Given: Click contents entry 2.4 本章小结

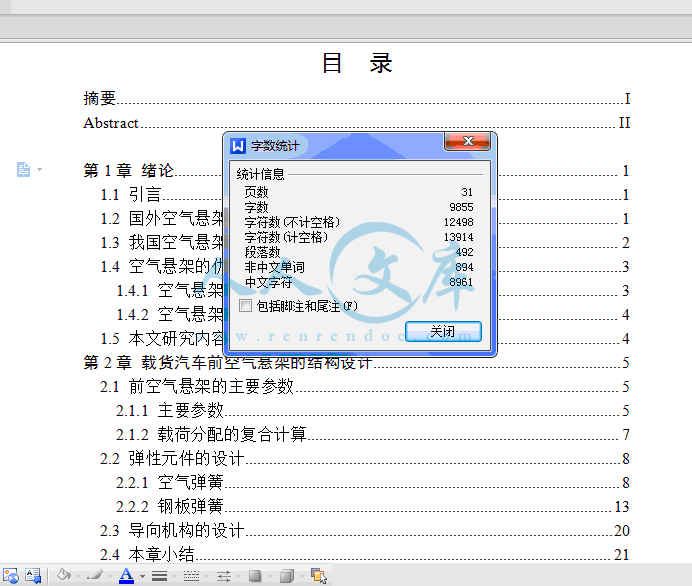Looking at the screenshot, I should (365, 554).
